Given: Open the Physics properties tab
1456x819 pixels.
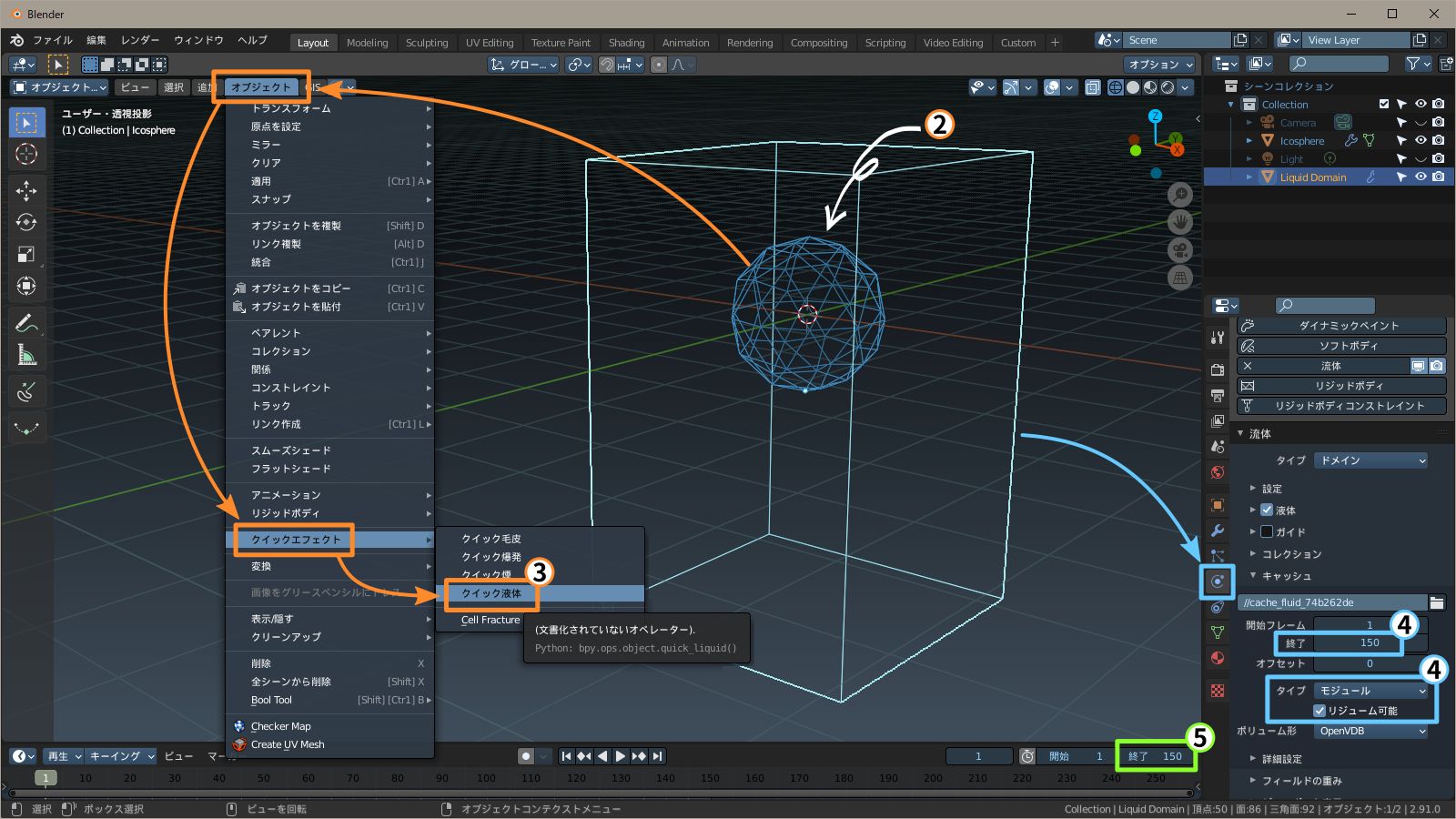Looking at the screenshot, I should point(1218,581).
